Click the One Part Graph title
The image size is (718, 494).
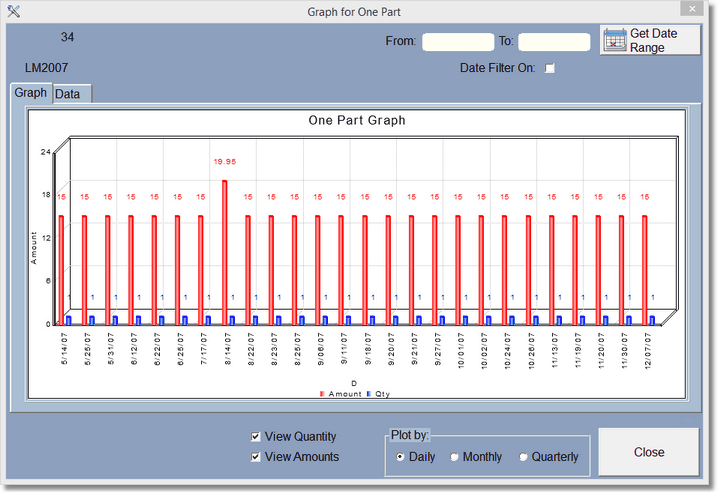click(357, 120)
